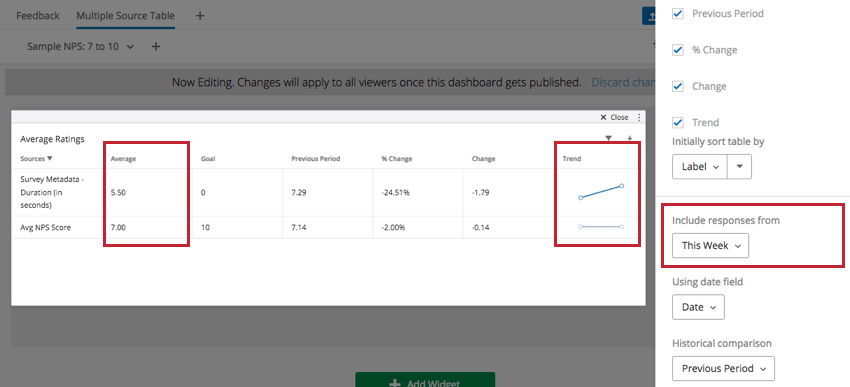Open the Feedback tab
The width and height of the screenshot is (850, 387).
pyautogui.click(x=37, y=16)
